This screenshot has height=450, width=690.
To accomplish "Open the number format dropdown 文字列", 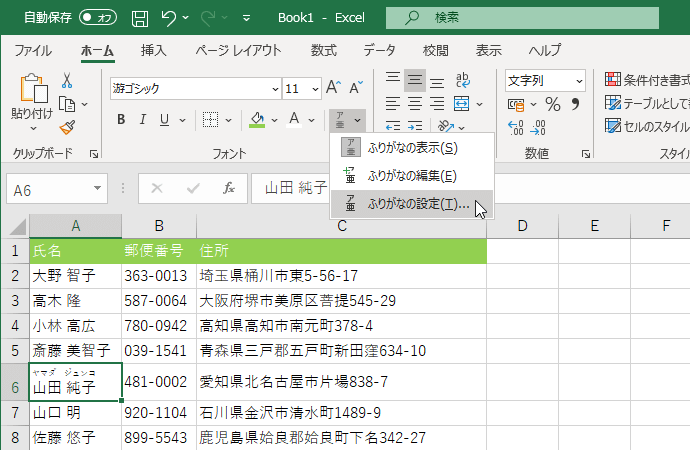I will pyautogui.click(x=579, y=81).
